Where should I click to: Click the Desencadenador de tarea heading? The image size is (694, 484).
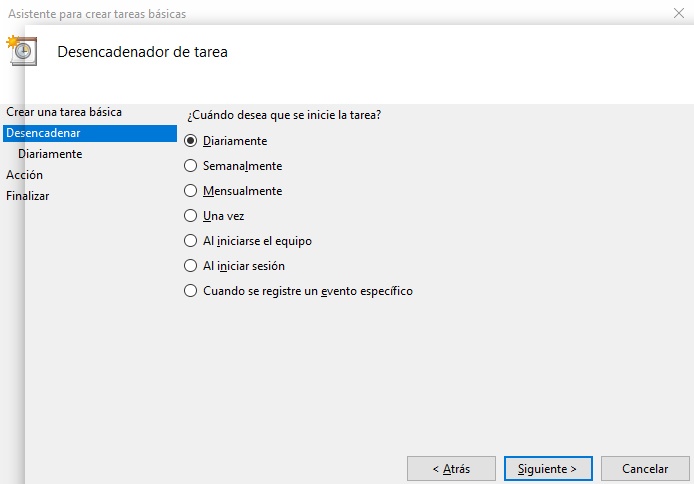(x=143, y=51)
